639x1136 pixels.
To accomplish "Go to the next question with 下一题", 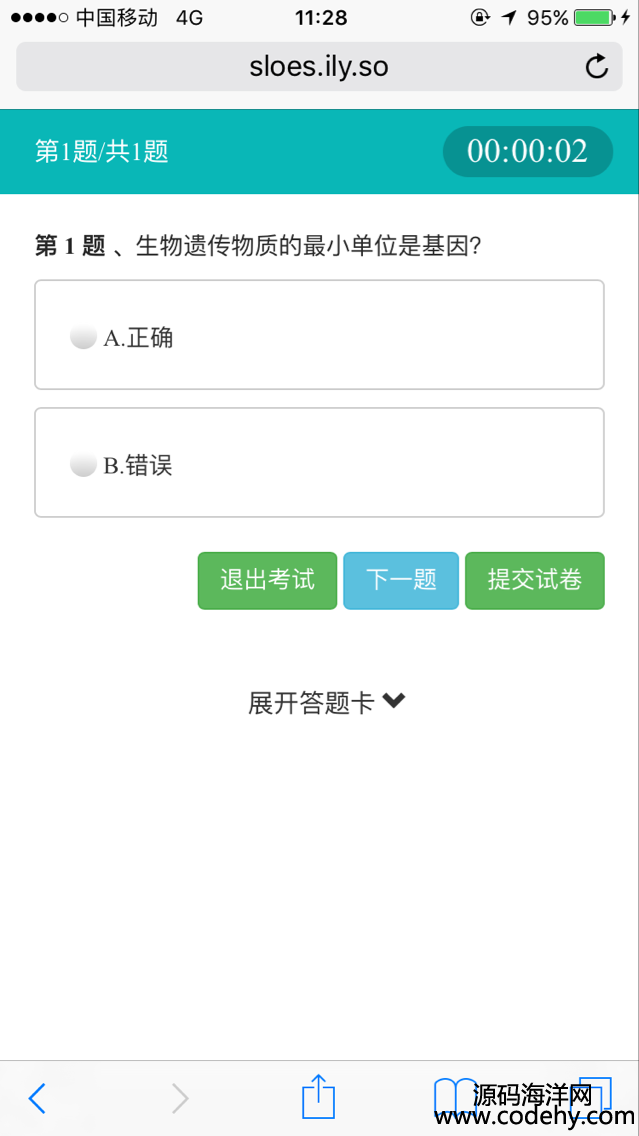I will 401,580.
